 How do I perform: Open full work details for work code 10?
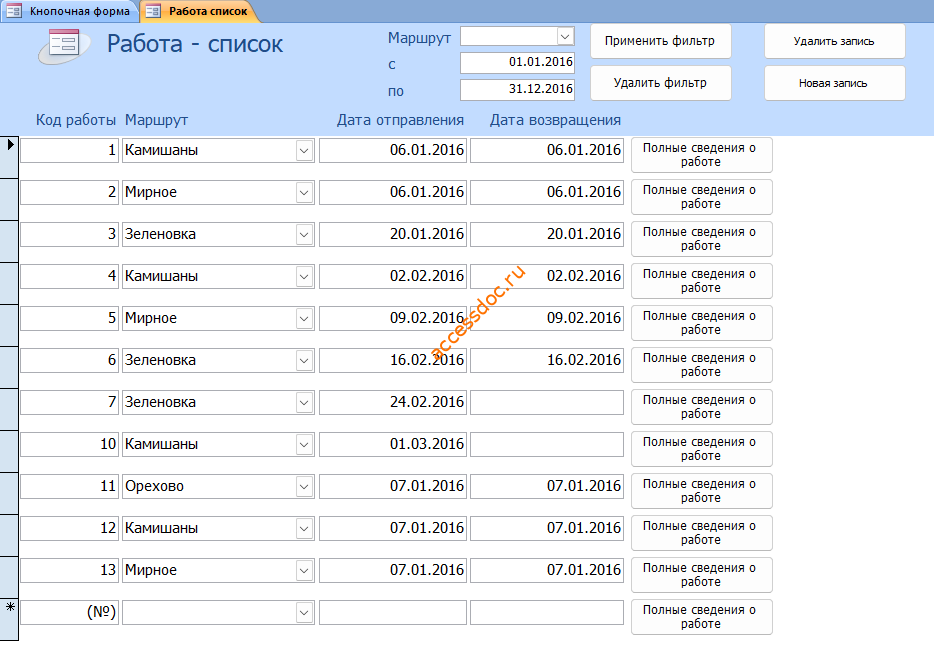coord(702,449)
